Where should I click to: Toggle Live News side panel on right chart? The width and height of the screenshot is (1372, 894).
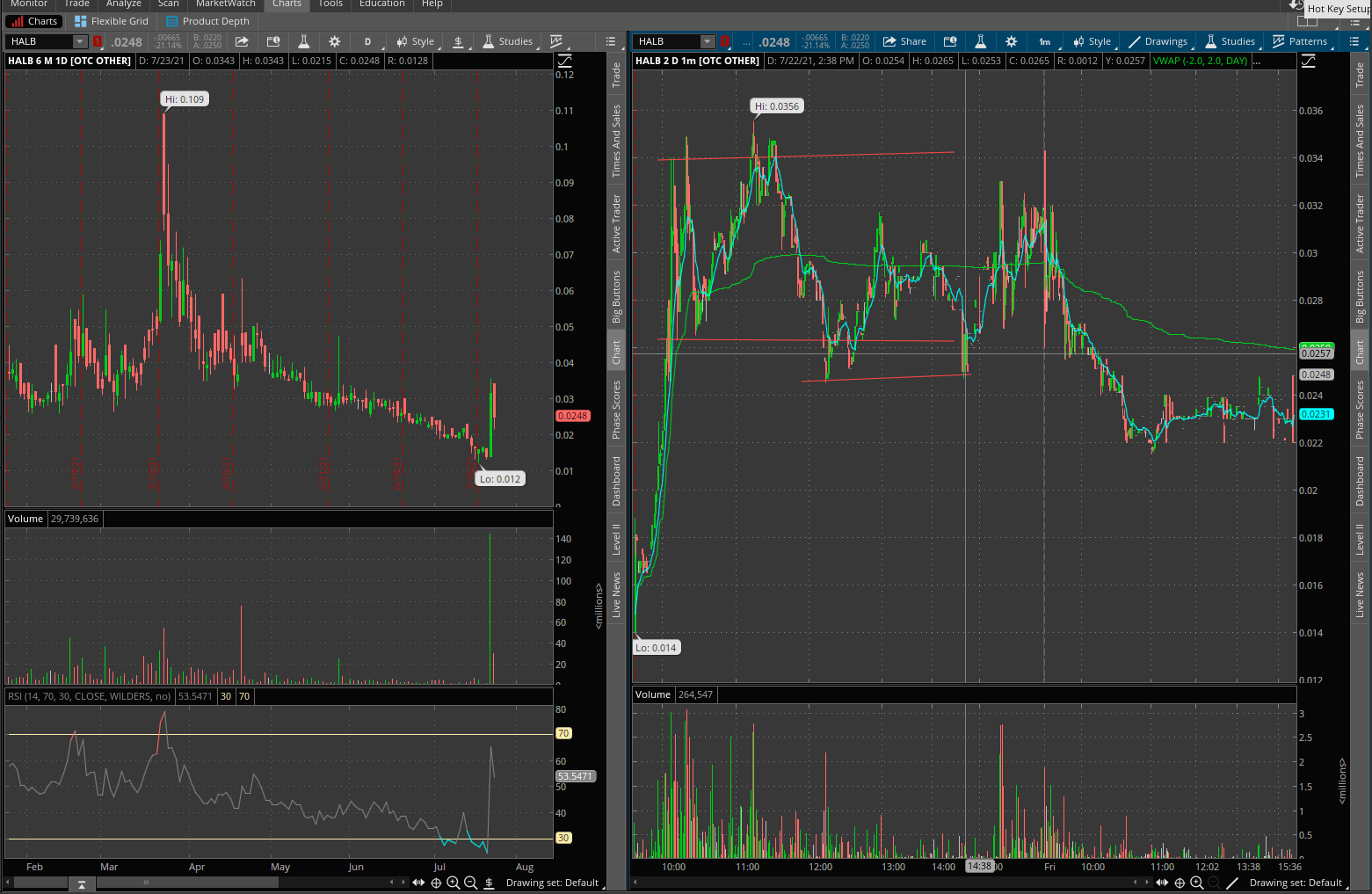(1360, 595)
